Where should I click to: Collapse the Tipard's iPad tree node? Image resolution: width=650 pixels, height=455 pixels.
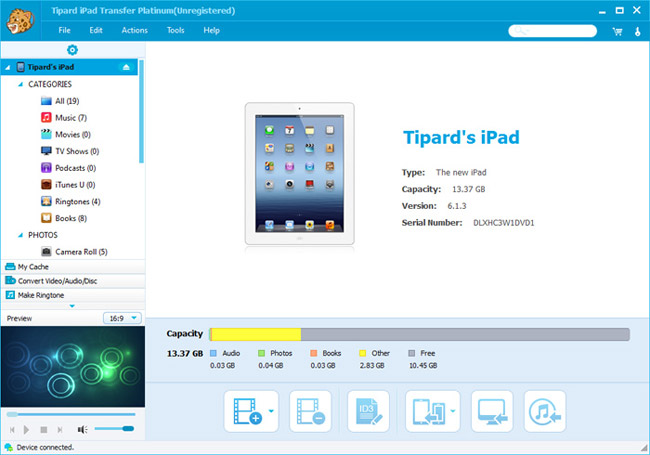pyautogui.click(x=7, y=67)
